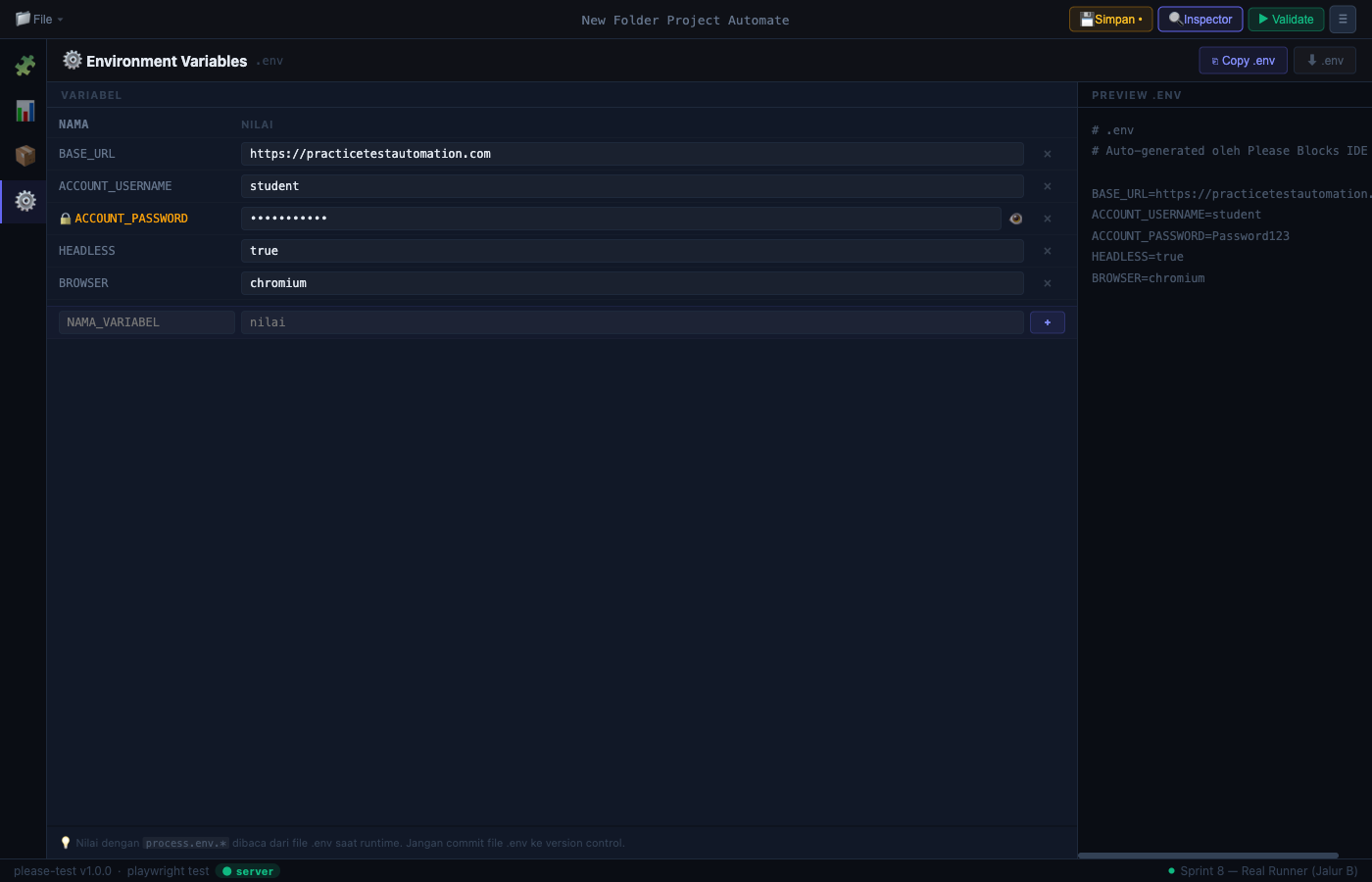Run Validate

coord(1286,20)
